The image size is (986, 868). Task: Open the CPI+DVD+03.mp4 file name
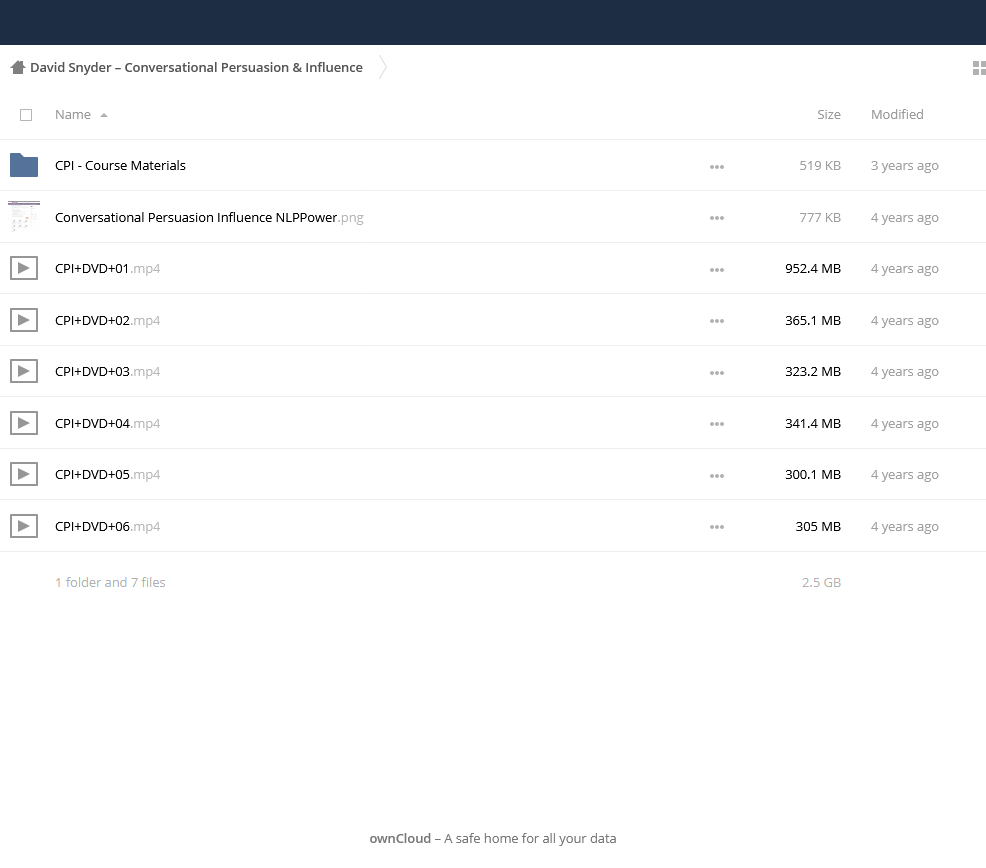(108, 372)
